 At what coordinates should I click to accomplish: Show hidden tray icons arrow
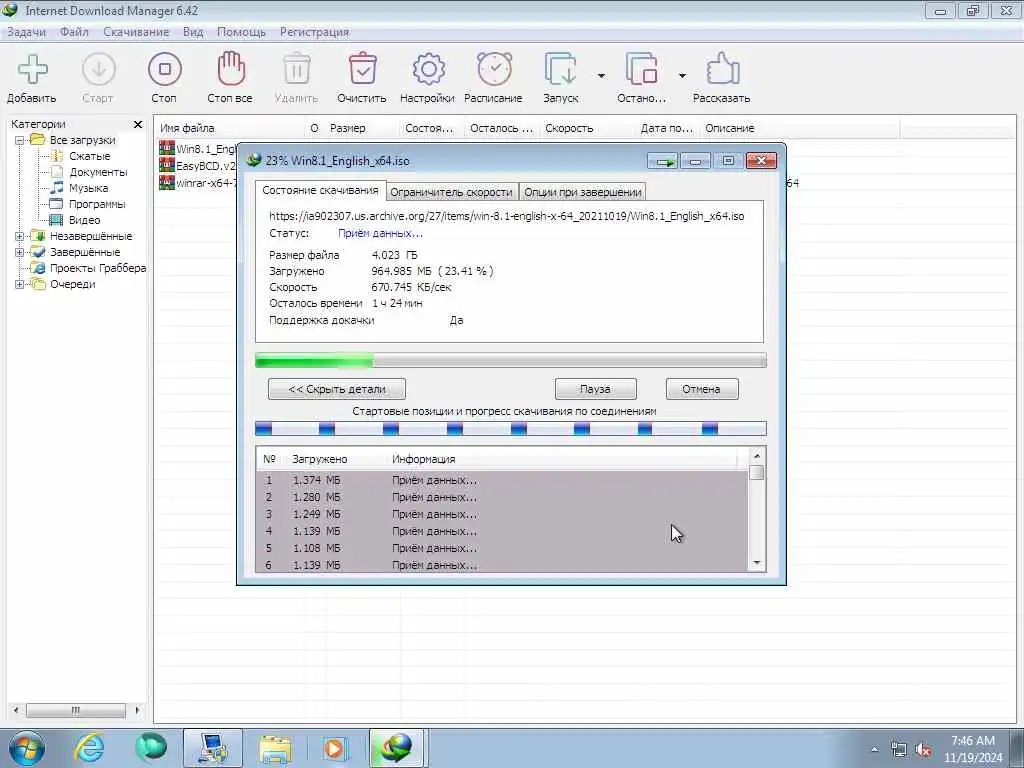coord(874,750)
